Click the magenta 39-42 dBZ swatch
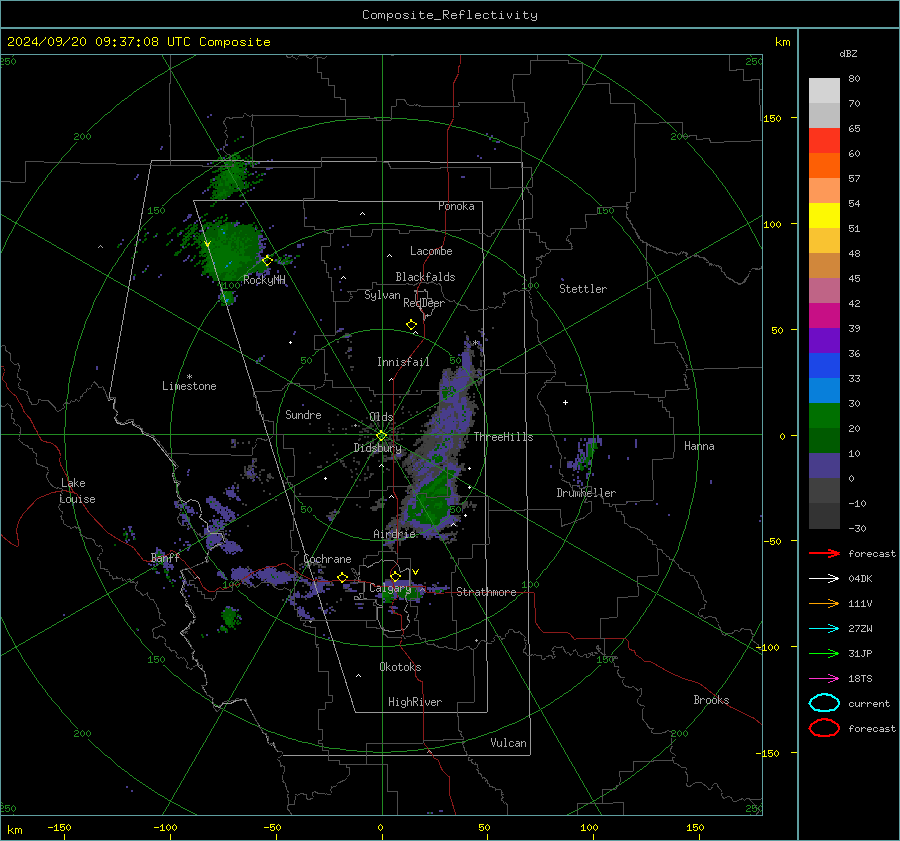900x841 pixels. pos(824,316)
